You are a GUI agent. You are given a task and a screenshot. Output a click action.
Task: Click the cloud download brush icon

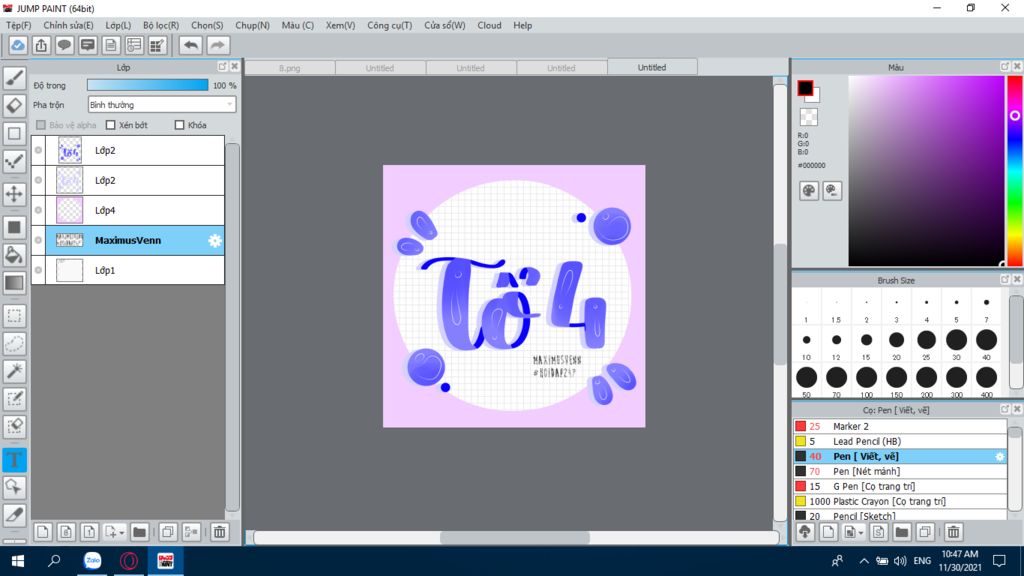click(805, 532)
